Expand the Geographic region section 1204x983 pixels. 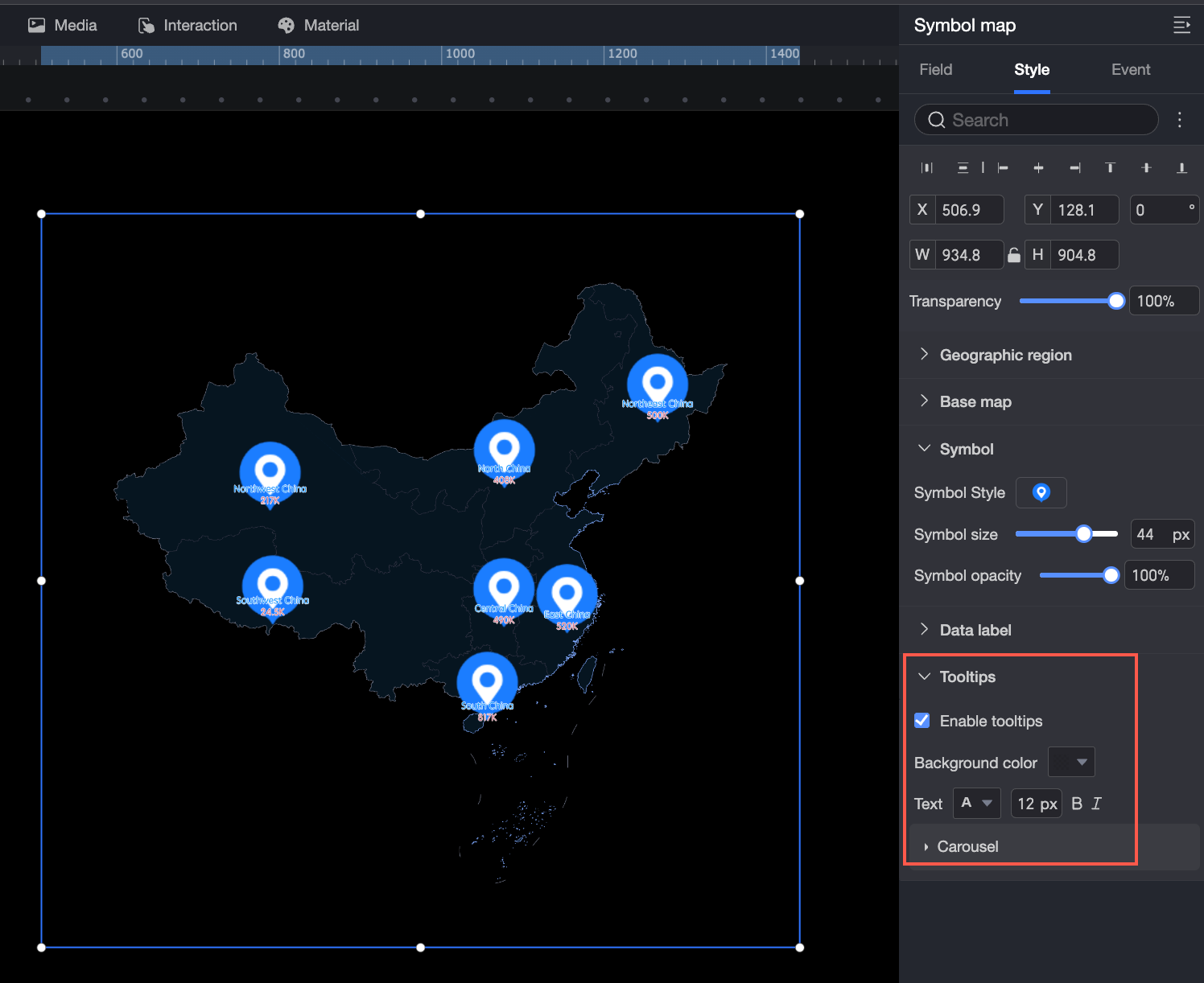point(924,355)
